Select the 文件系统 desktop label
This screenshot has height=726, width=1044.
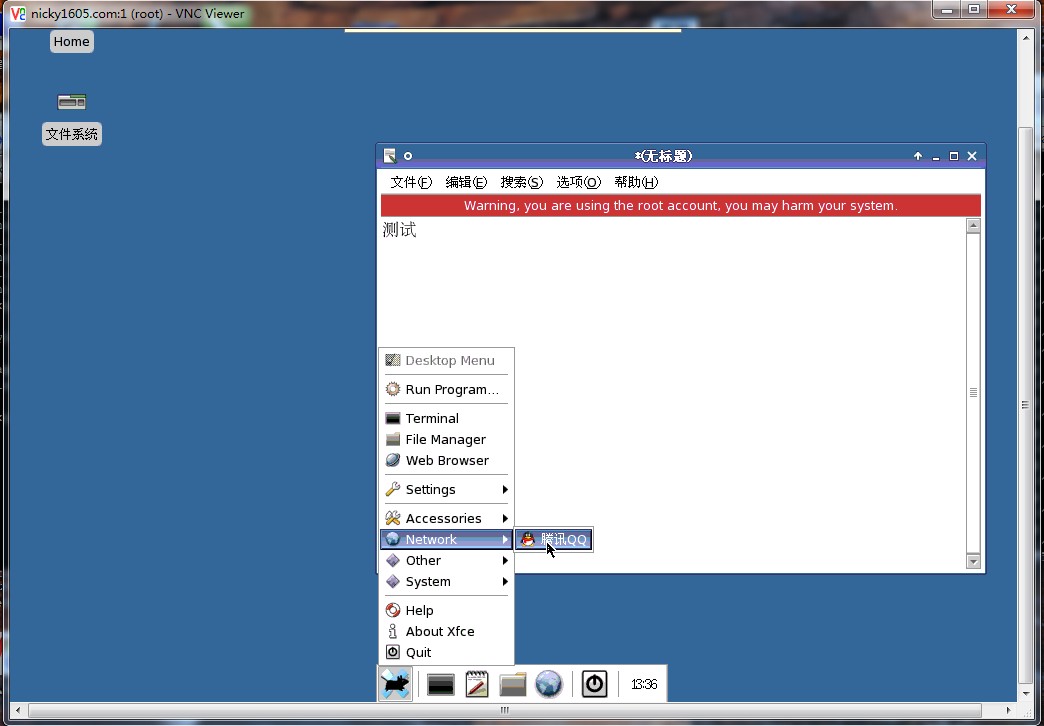point(71,134)
